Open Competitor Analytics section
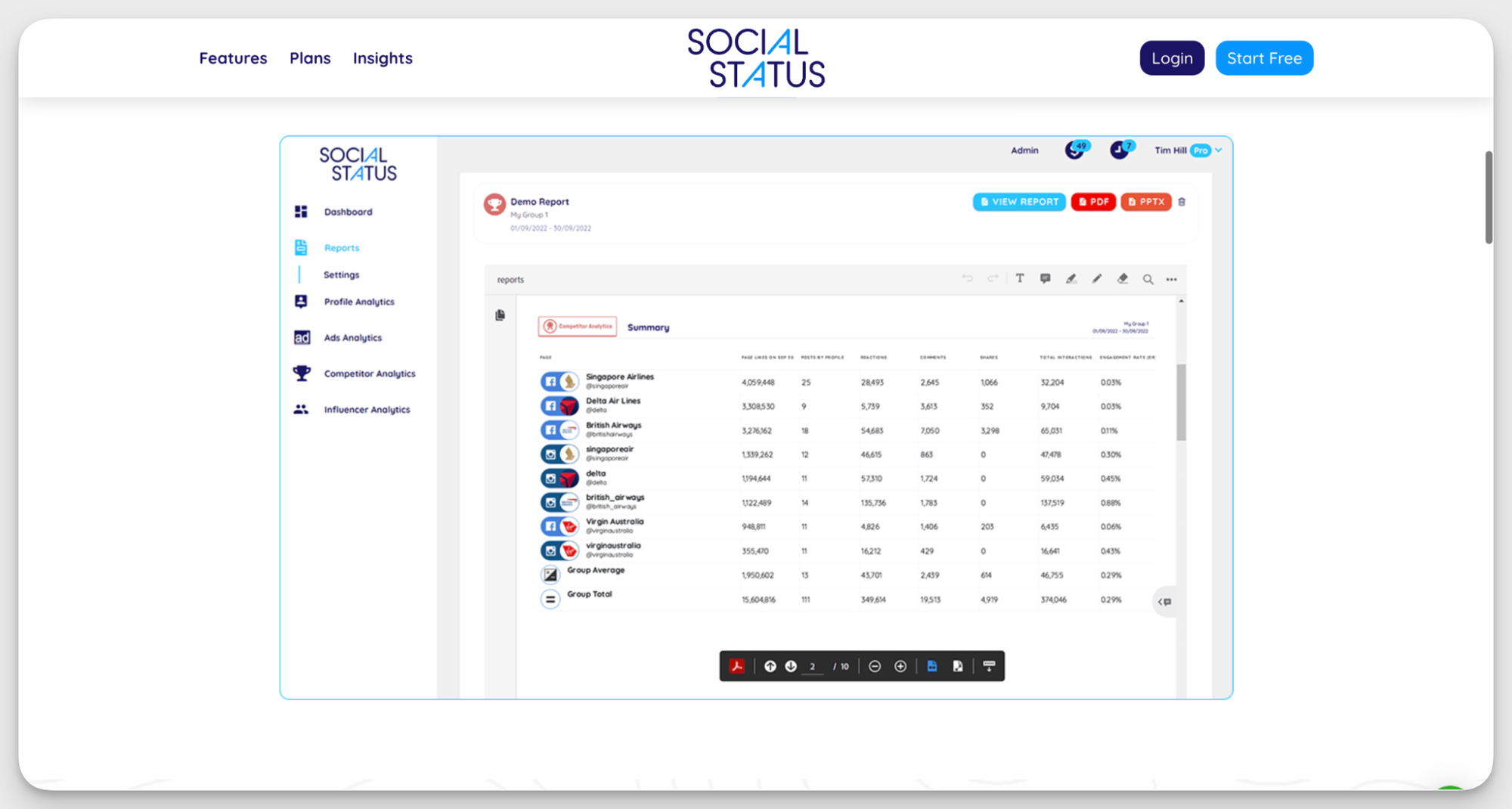The image size is (1512, 809). pyautogui.click(x=370, y=374)
